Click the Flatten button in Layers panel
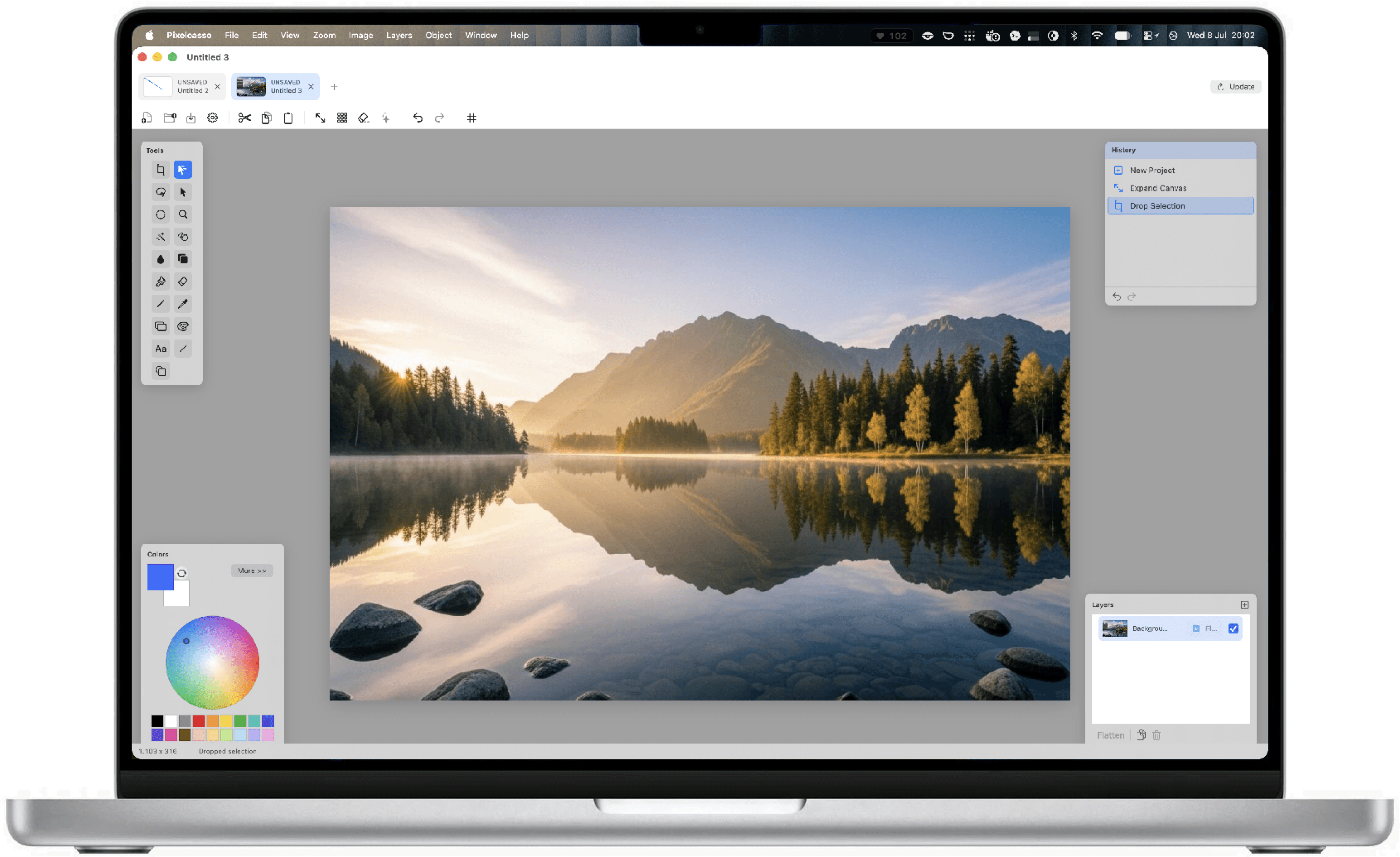This screenshot has height=857, width=1400. [x=1110, y=735]
